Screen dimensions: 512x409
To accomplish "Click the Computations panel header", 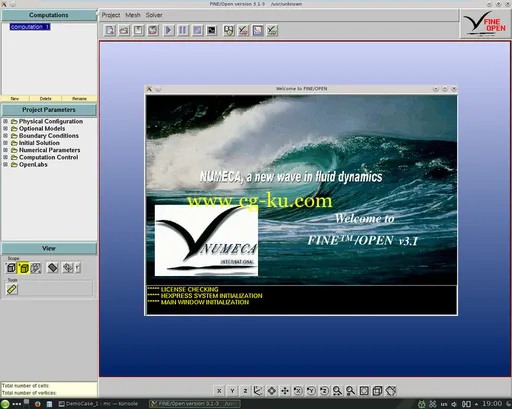I will click(x=49, y=15).
